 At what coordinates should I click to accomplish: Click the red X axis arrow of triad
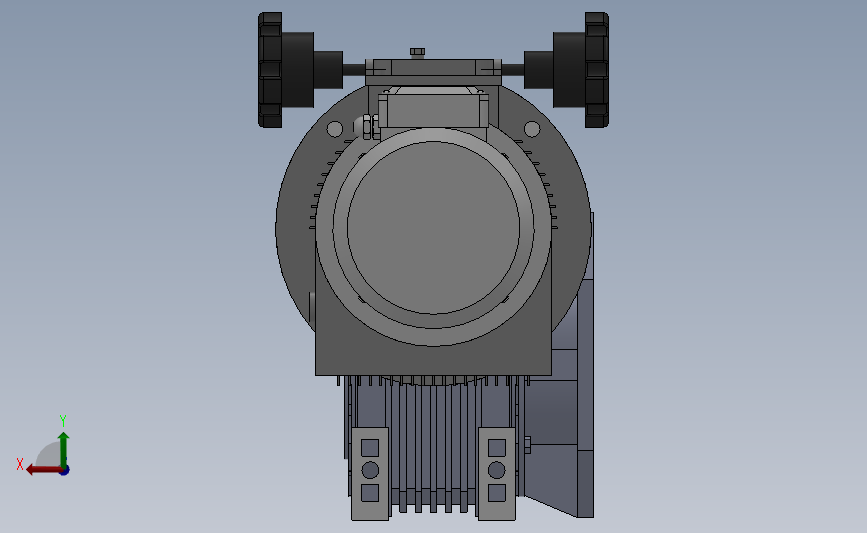43,470
